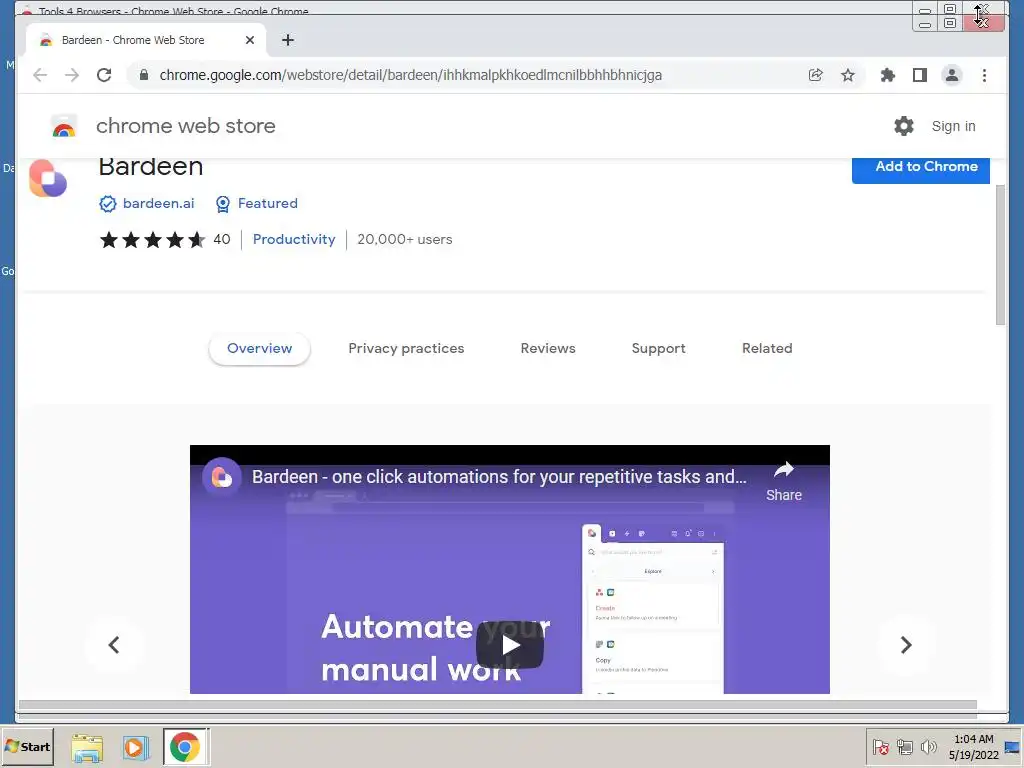Show previous screenshot in carousel

click(x=114, y=645)
